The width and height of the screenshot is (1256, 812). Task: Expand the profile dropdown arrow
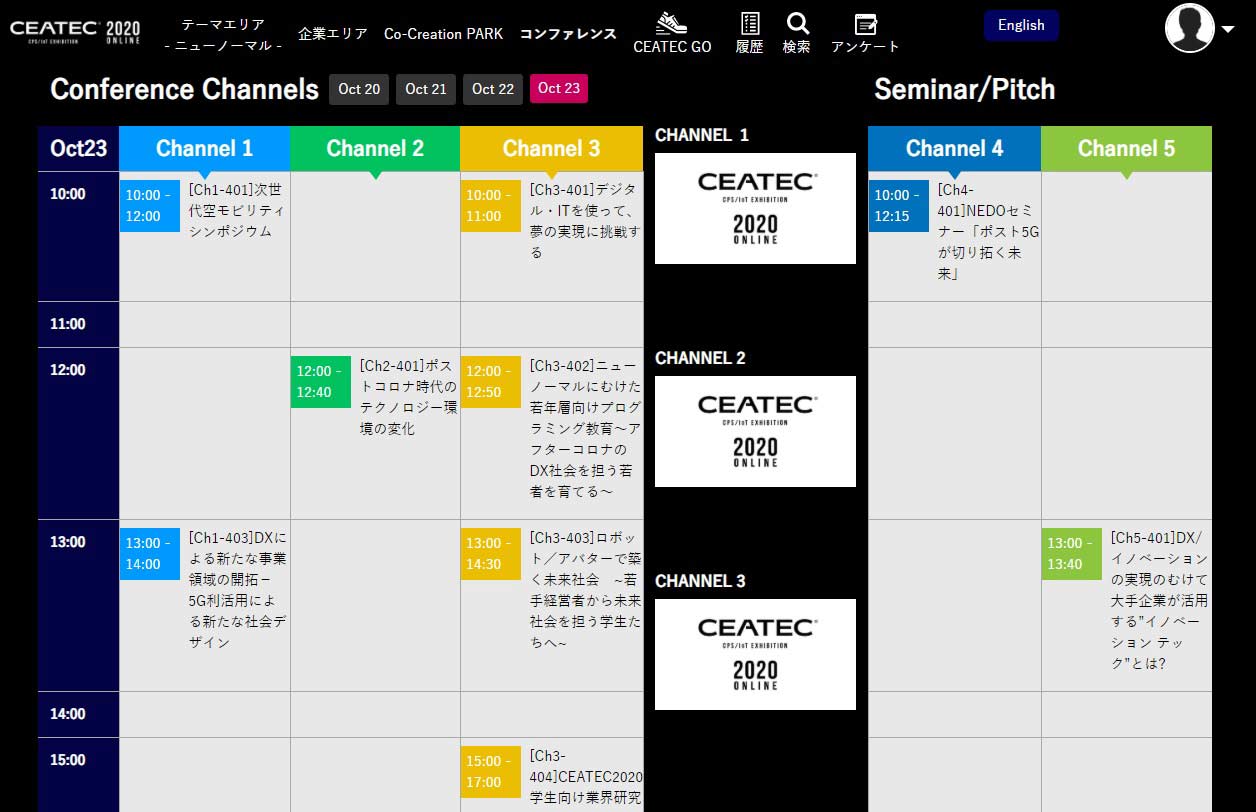(x=1228, y=29)
